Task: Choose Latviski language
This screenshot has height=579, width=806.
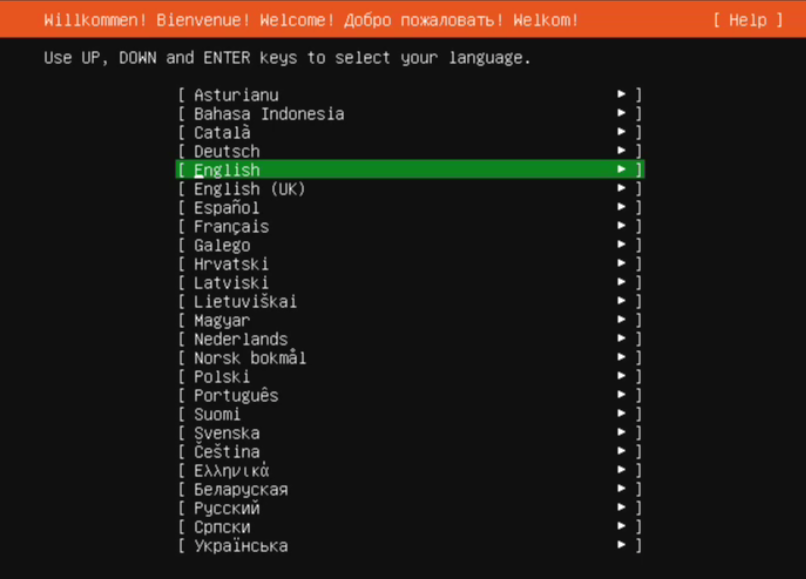Action: (410, 282)
